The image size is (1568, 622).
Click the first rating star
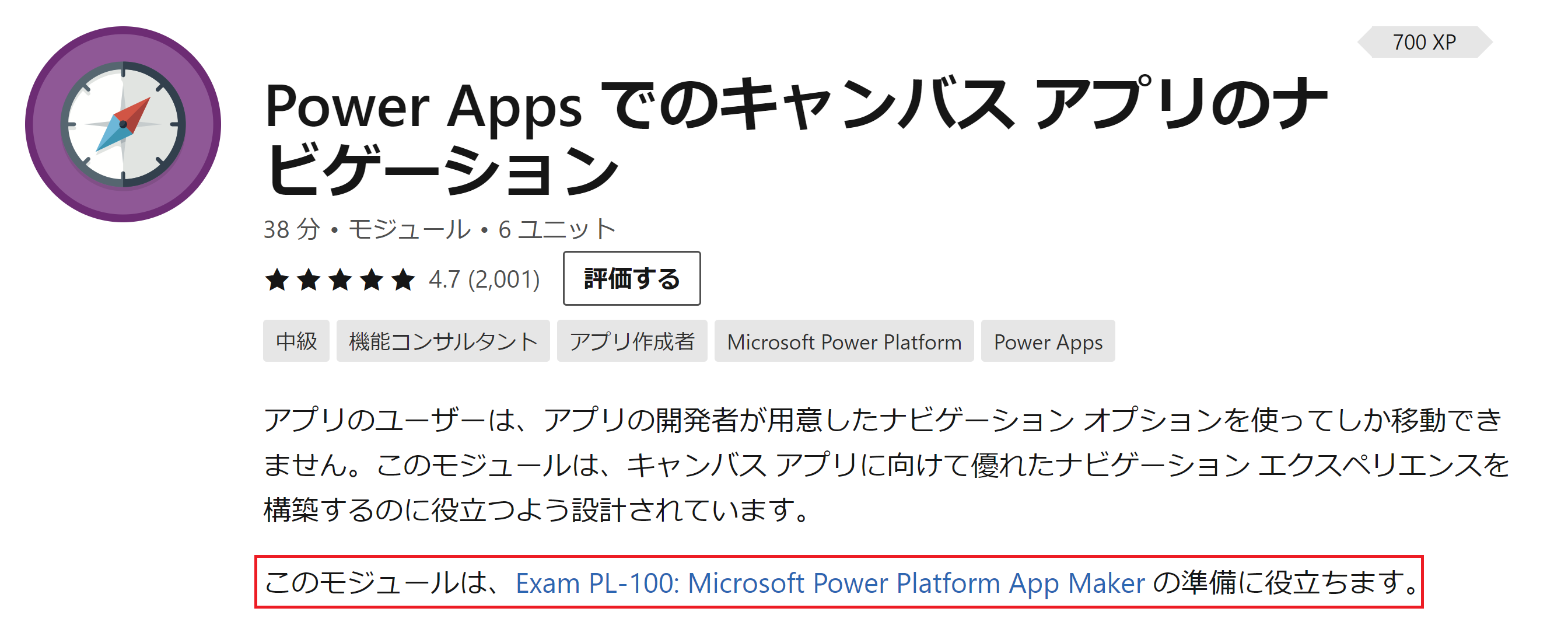tap(277, 280)
